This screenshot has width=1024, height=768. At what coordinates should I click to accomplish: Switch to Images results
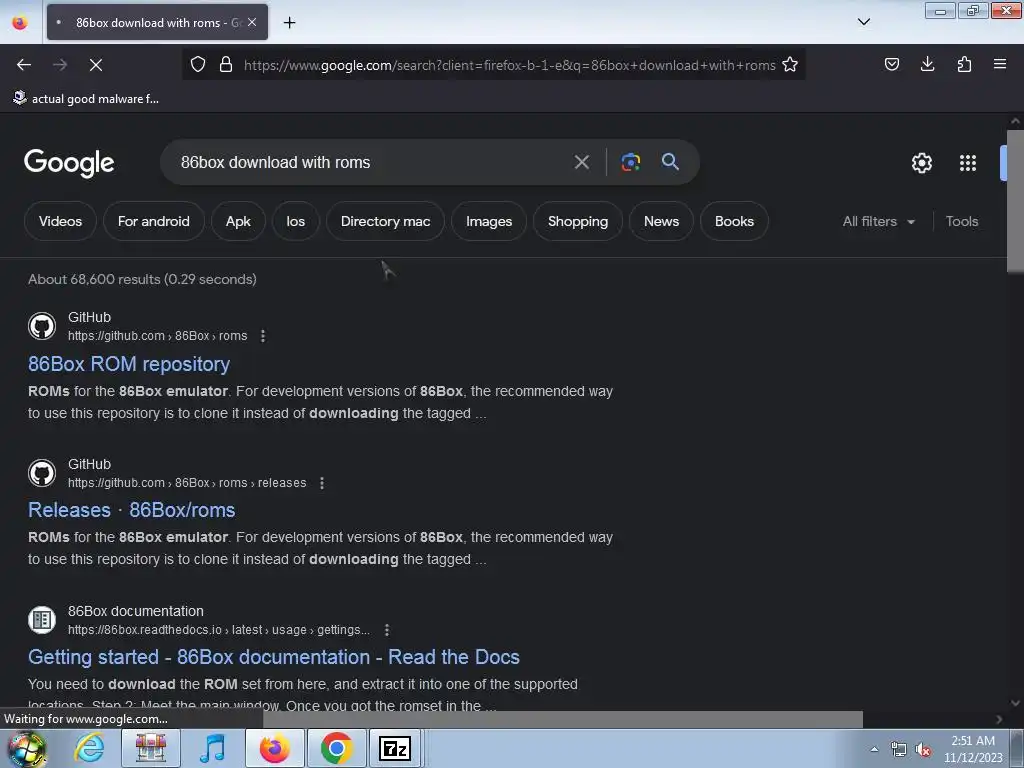tap(488, 221)
